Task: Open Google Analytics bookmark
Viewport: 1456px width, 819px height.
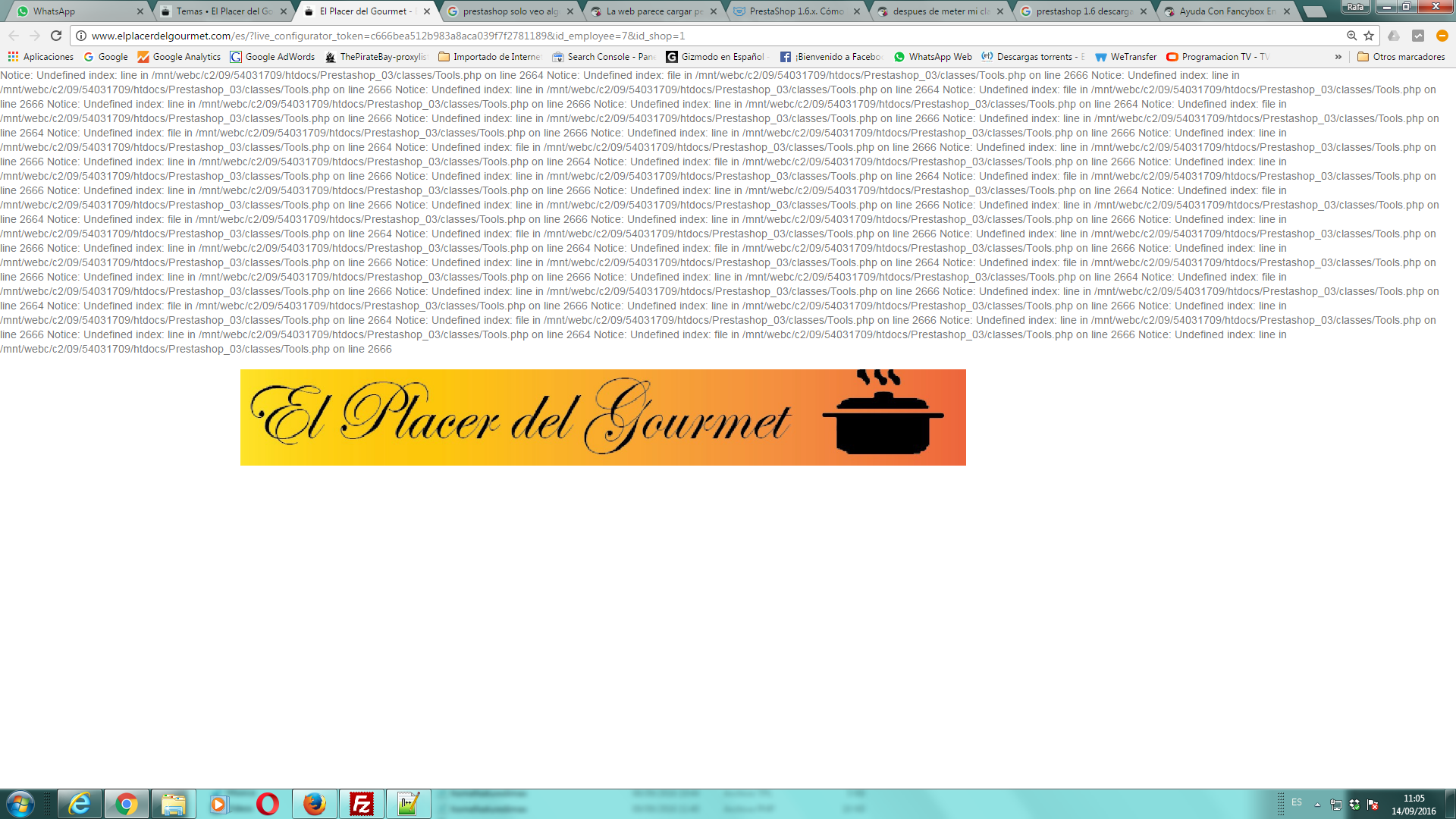Action: point(179,57)
